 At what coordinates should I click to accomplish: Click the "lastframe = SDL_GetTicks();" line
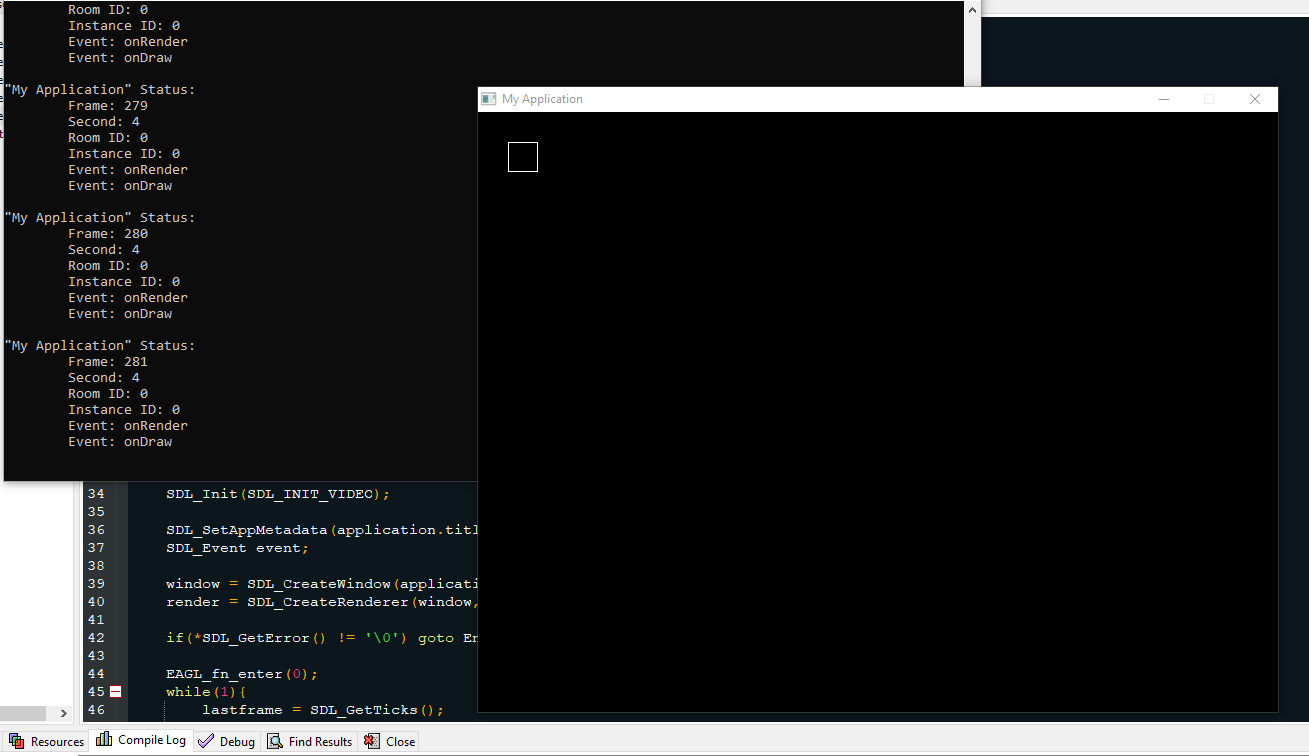323,710
